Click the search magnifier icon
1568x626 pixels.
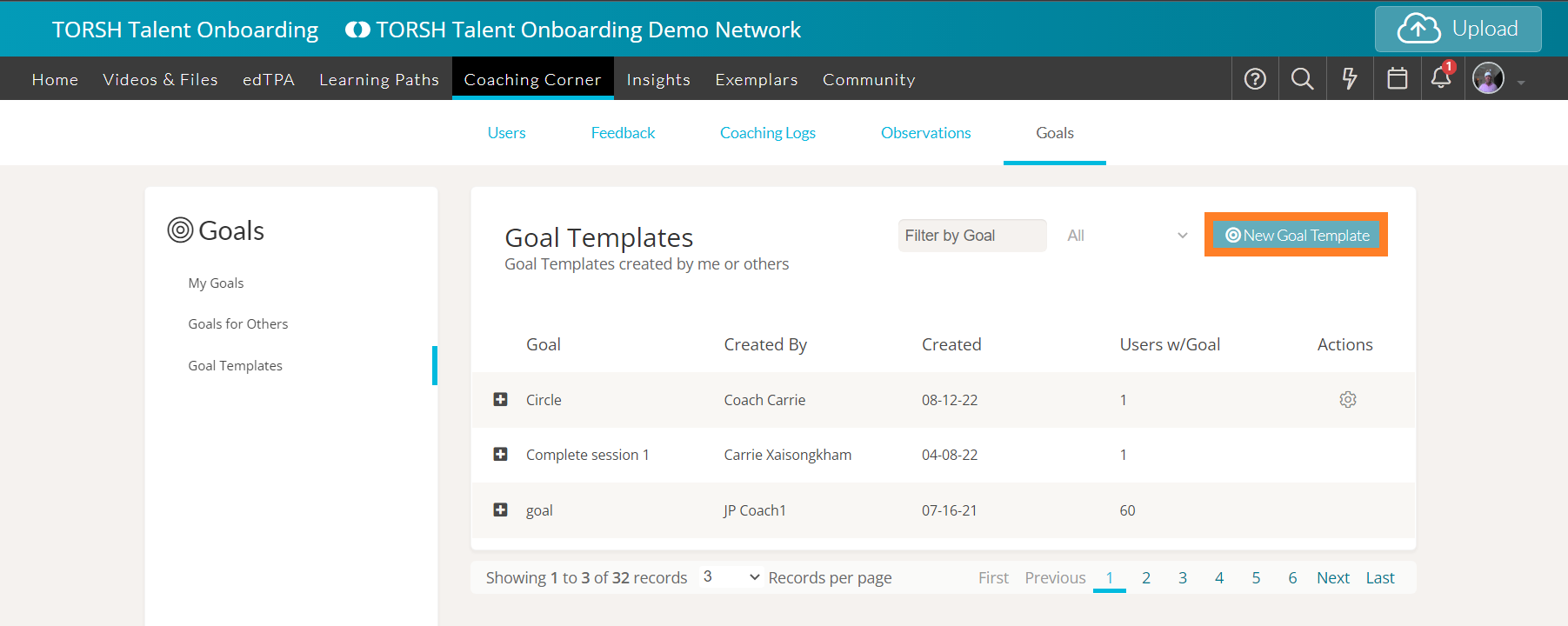tap(1302, 79)
